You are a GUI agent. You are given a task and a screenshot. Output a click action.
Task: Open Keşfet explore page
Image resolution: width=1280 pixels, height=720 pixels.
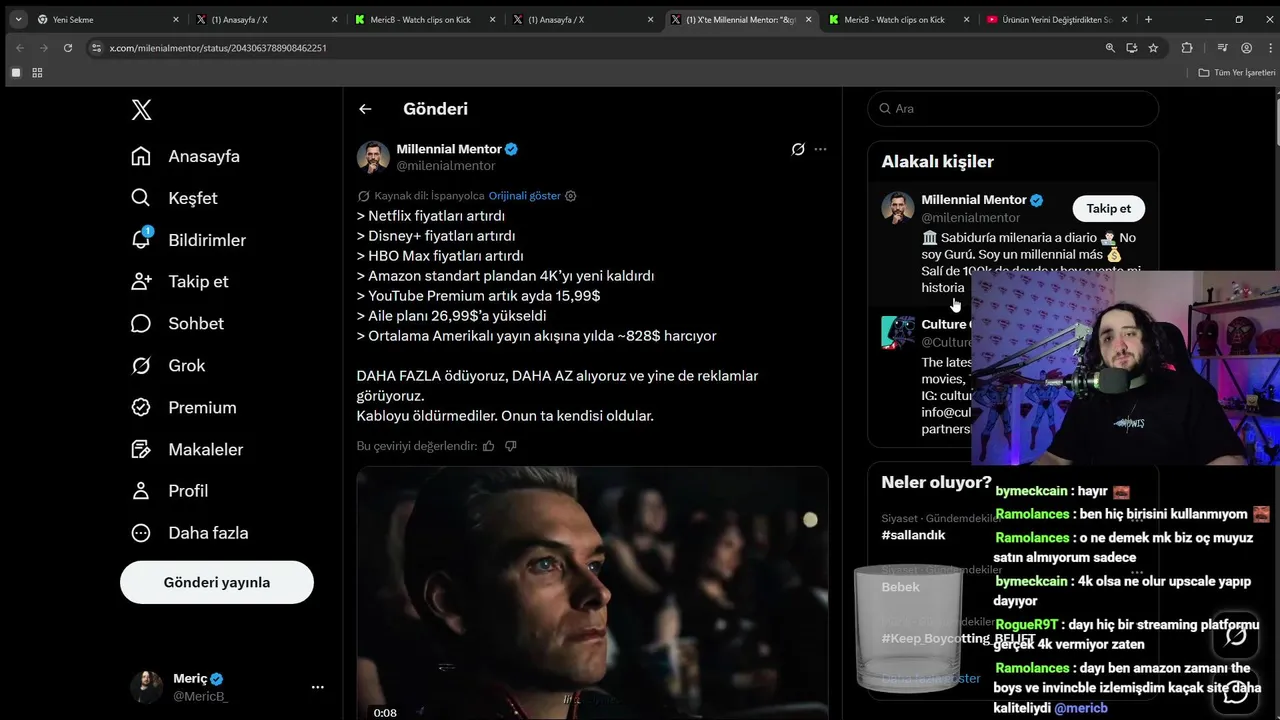point(174,198)
